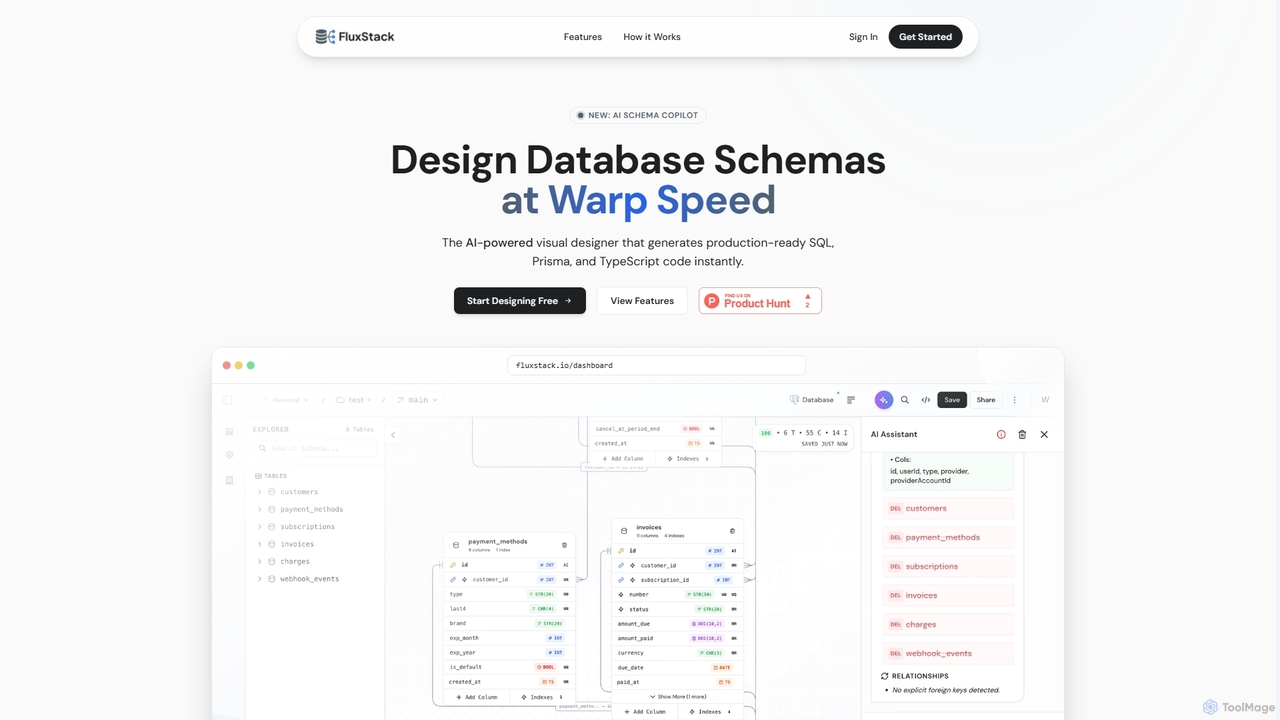Expand the webhook_events tree item
The image size is (1280, 720).
[260, 579]
